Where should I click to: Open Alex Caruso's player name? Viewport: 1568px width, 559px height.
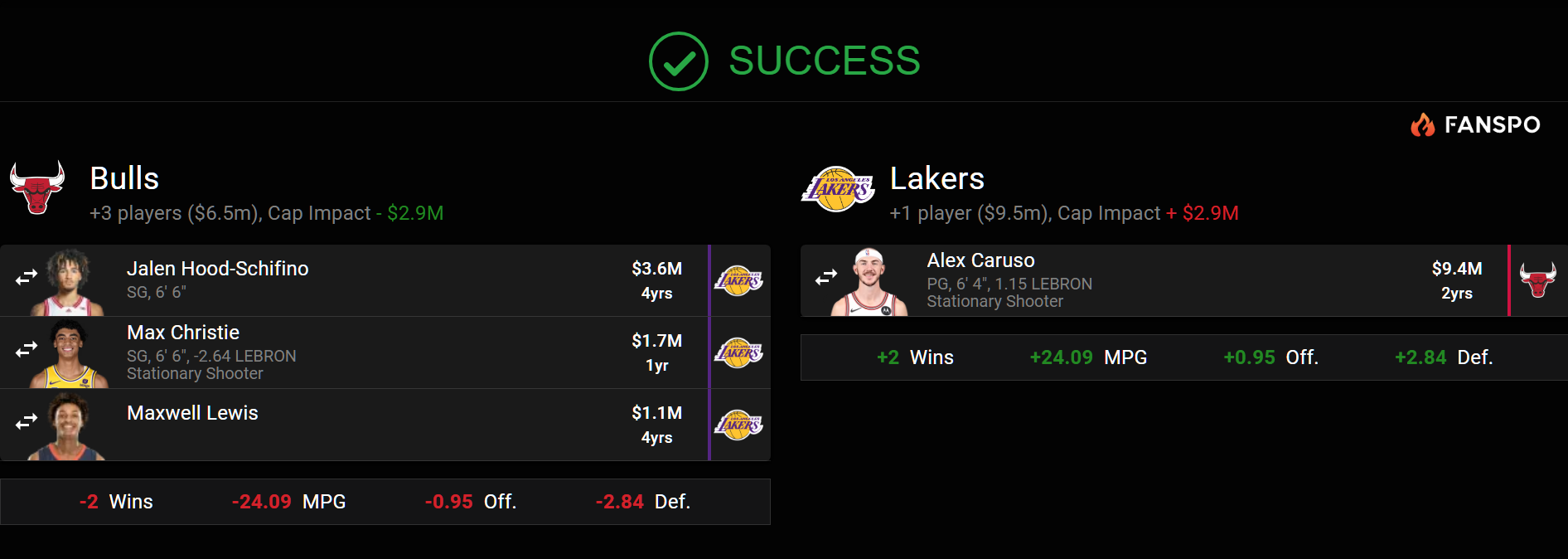coord(980,260)
